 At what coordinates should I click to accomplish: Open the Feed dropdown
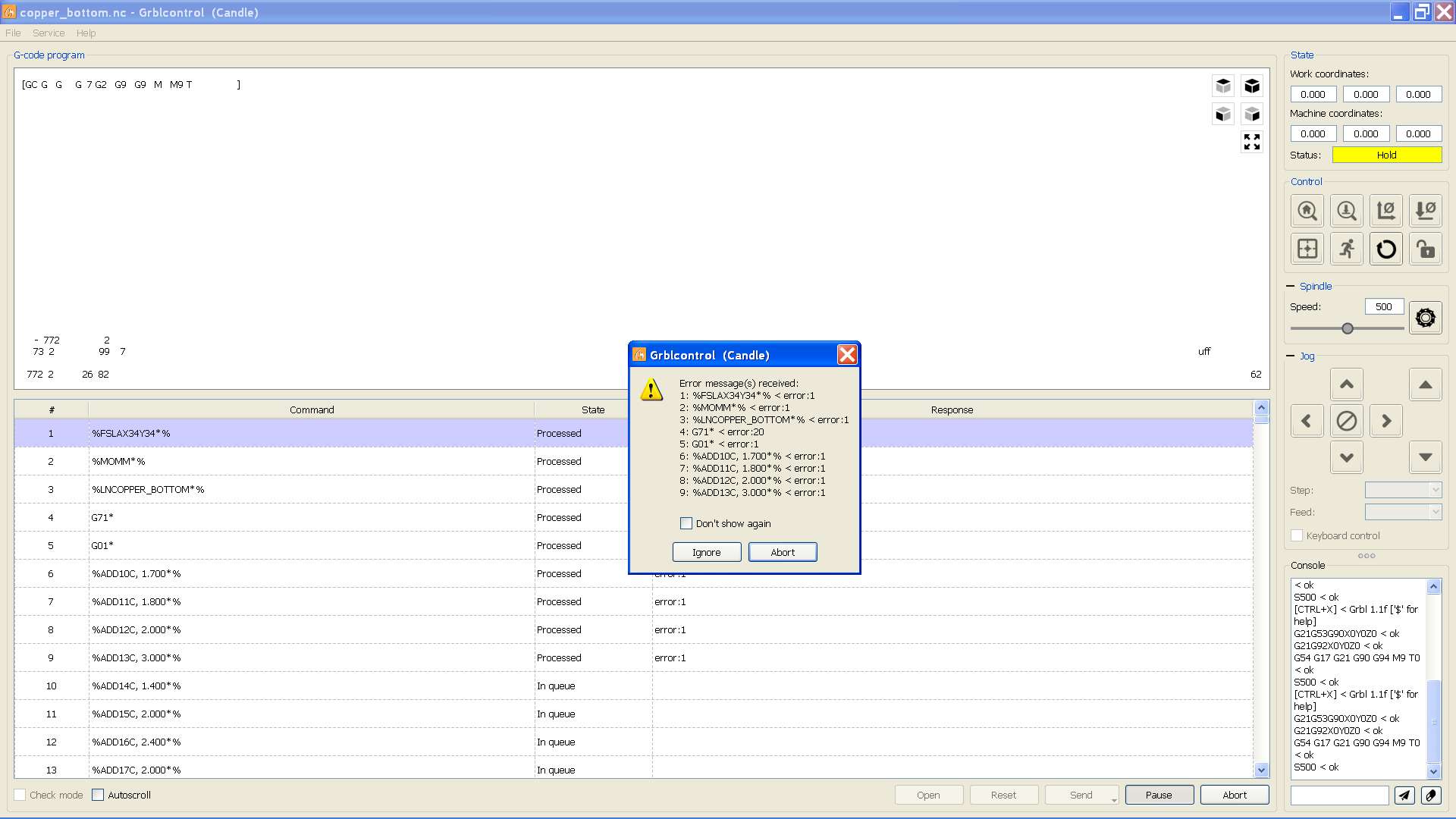[x=1403, y=512]
